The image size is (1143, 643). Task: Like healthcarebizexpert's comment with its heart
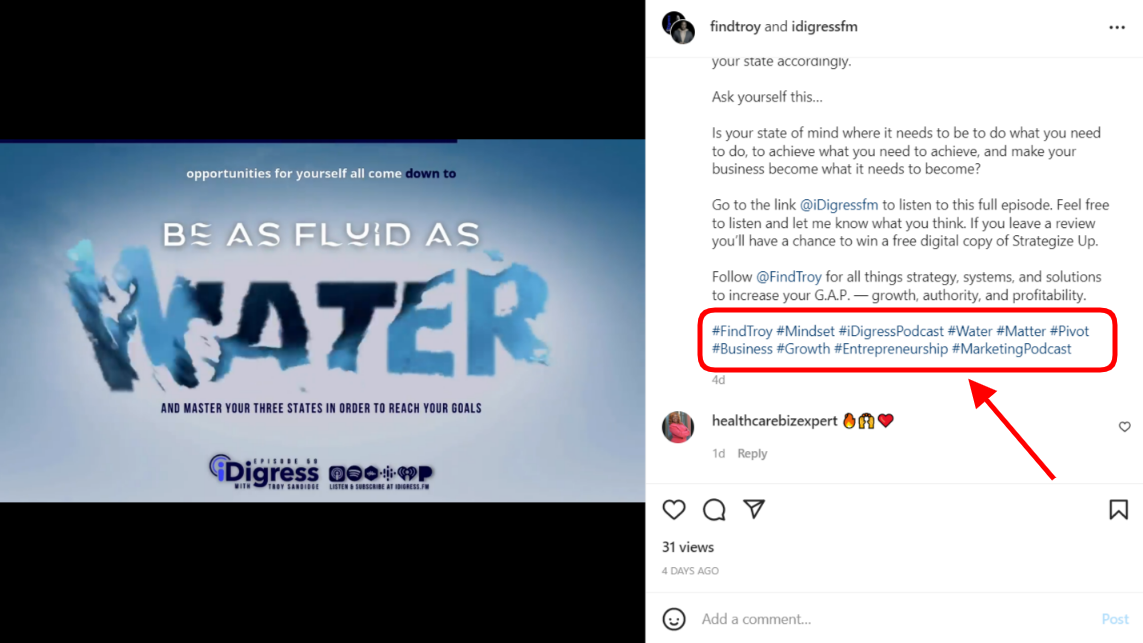pyautogui.click(x=1124, y=426)
